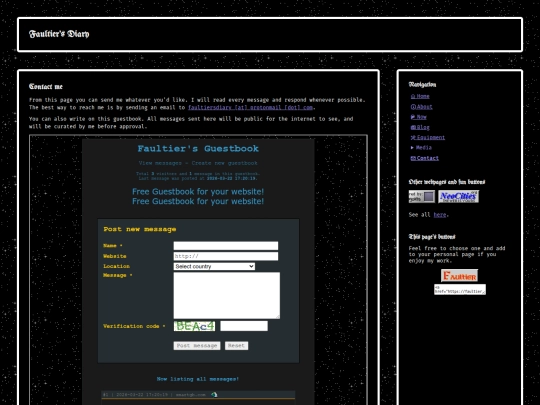Click the protonmail email address link
This screenshot has width=540, height=405.
pyautogui.click(x=250, y=107)
